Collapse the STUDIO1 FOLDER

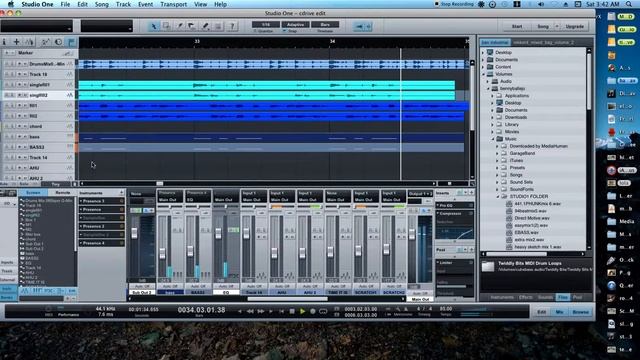497,196
